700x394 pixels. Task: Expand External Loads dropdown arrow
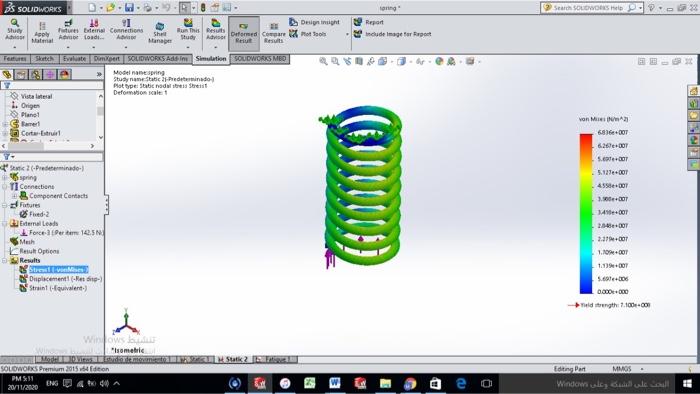tap(94, 47)
